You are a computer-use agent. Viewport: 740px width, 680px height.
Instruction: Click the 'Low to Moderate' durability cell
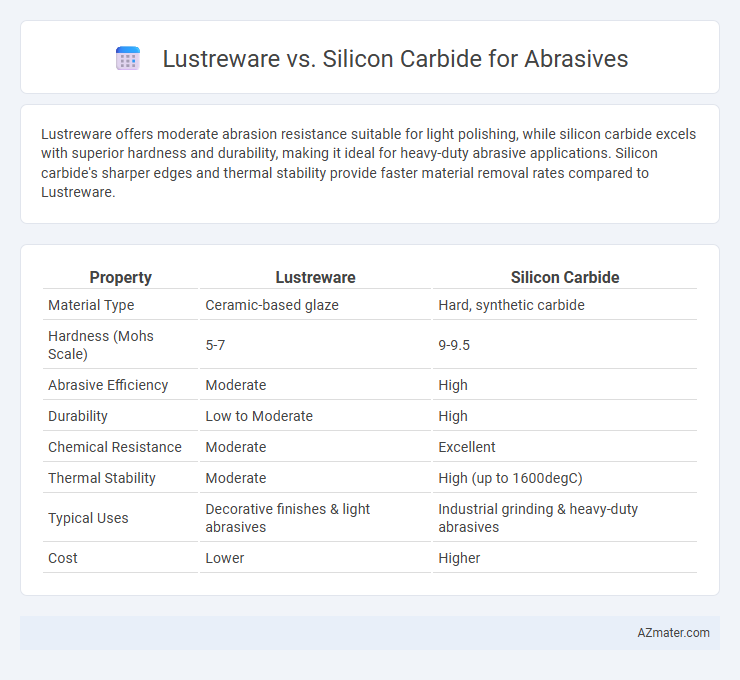pos(259,416)
